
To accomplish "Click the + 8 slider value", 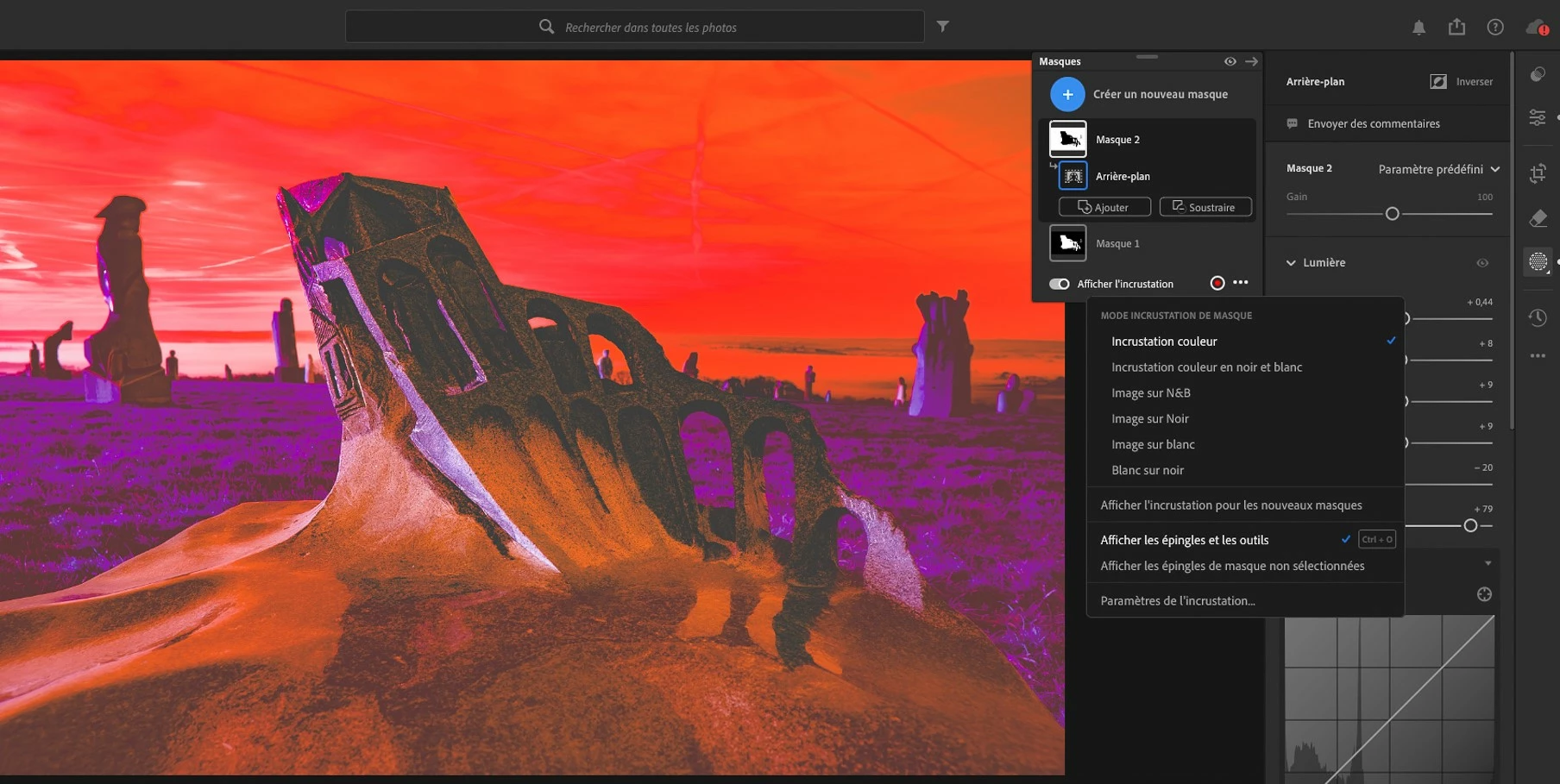I will (x=1486, y=343).
